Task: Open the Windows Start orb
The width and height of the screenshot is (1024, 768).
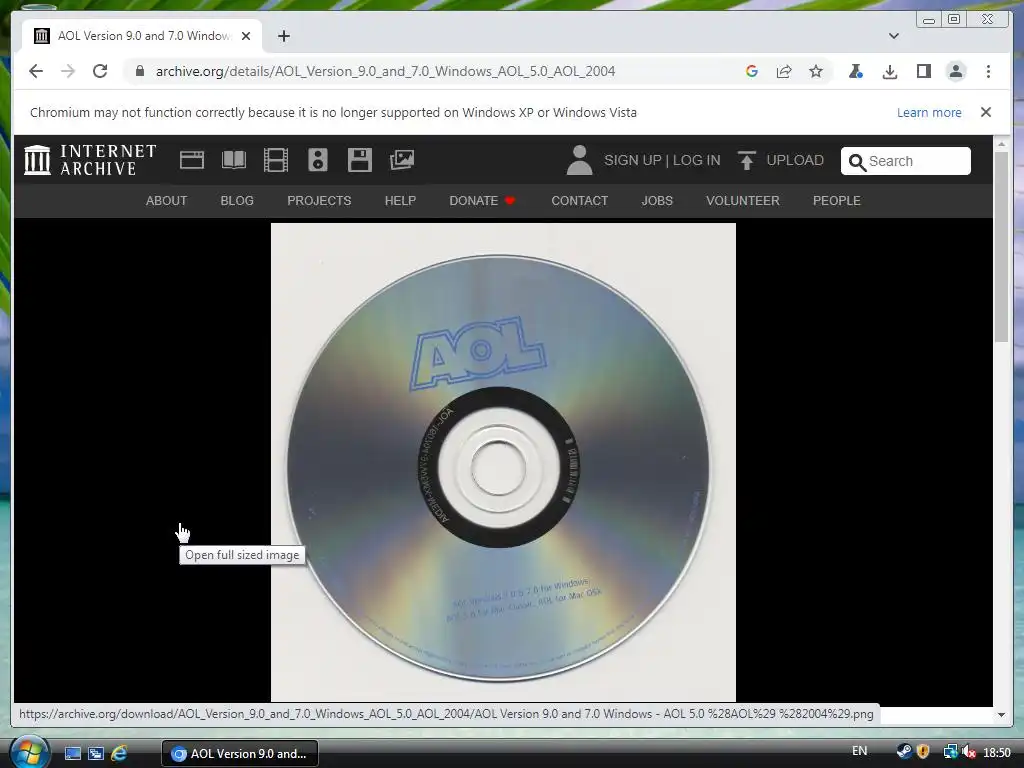Action: click(x=29, y=752)
